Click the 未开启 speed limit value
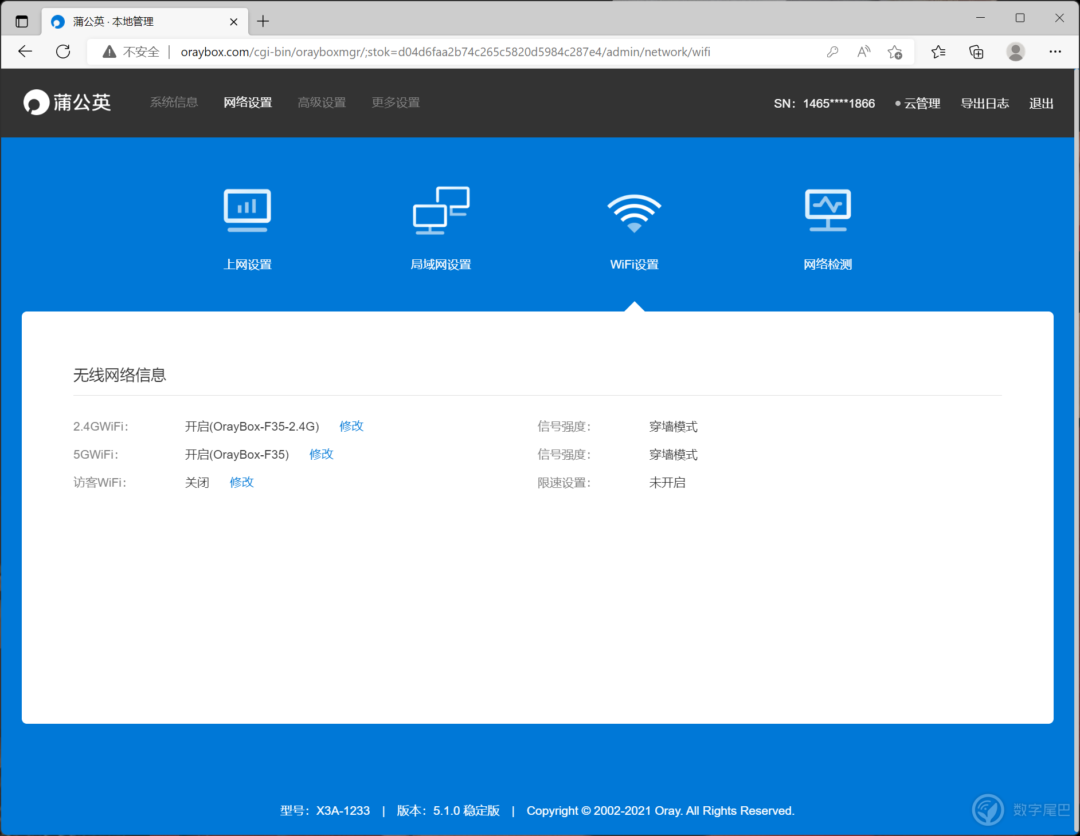Viewport: 1080px width, 836px height. (x=667, y=483)
